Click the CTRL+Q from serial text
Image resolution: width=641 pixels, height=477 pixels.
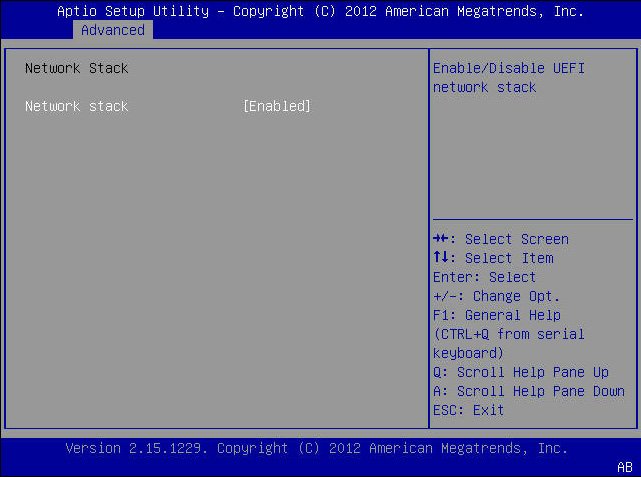[509, 343]
